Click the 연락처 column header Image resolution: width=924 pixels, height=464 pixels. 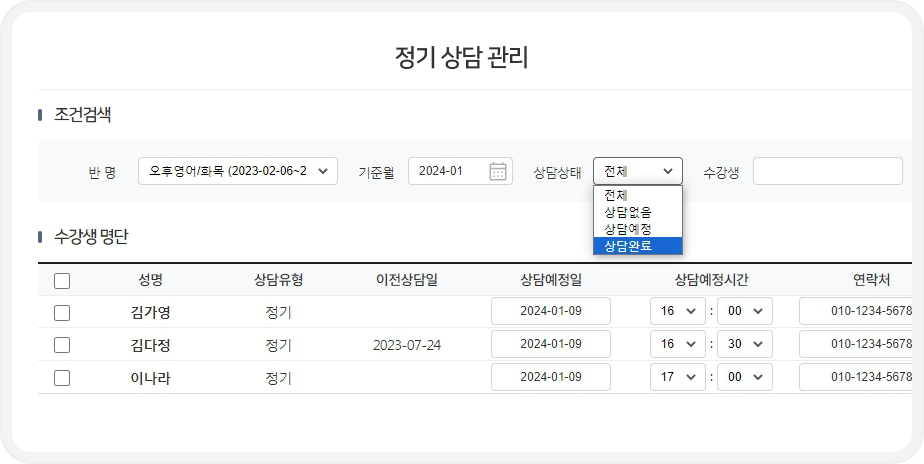click(872, 281)
